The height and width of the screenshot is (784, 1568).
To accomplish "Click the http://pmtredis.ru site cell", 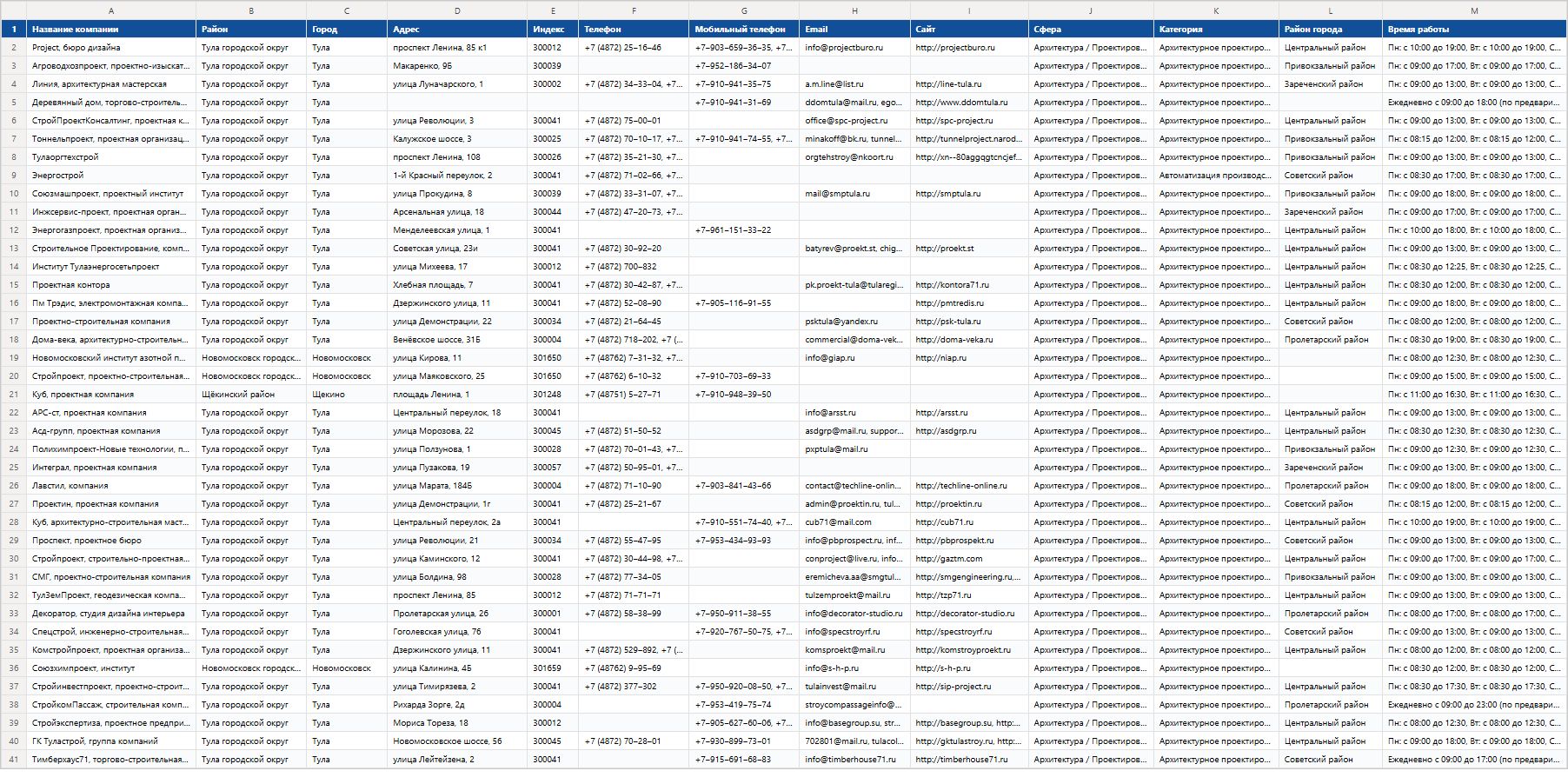I will tap(969, 303).
